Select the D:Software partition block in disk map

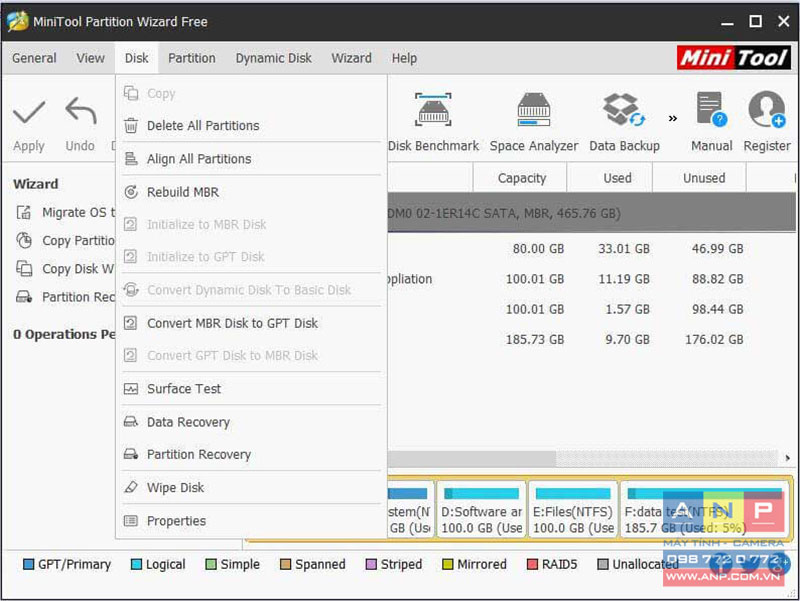coord(481,509)
